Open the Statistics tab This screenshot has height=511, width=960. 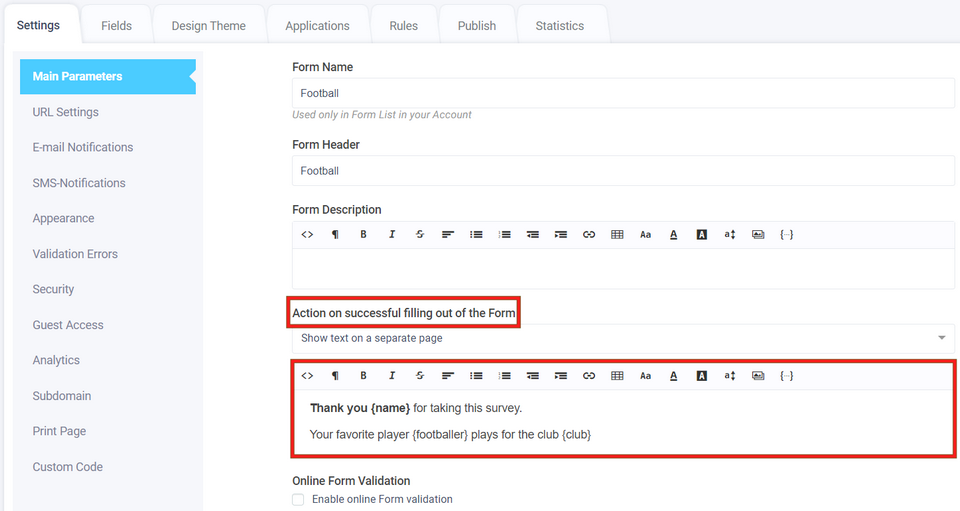[559, 25]
